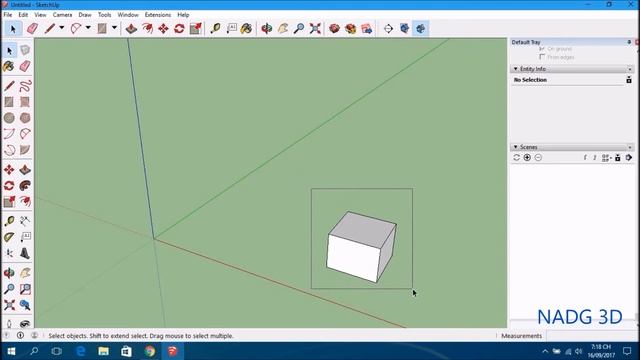Open File Explorer from the taskbar
This screenshot has height=360, width=640.
click(x=103, y=351)
